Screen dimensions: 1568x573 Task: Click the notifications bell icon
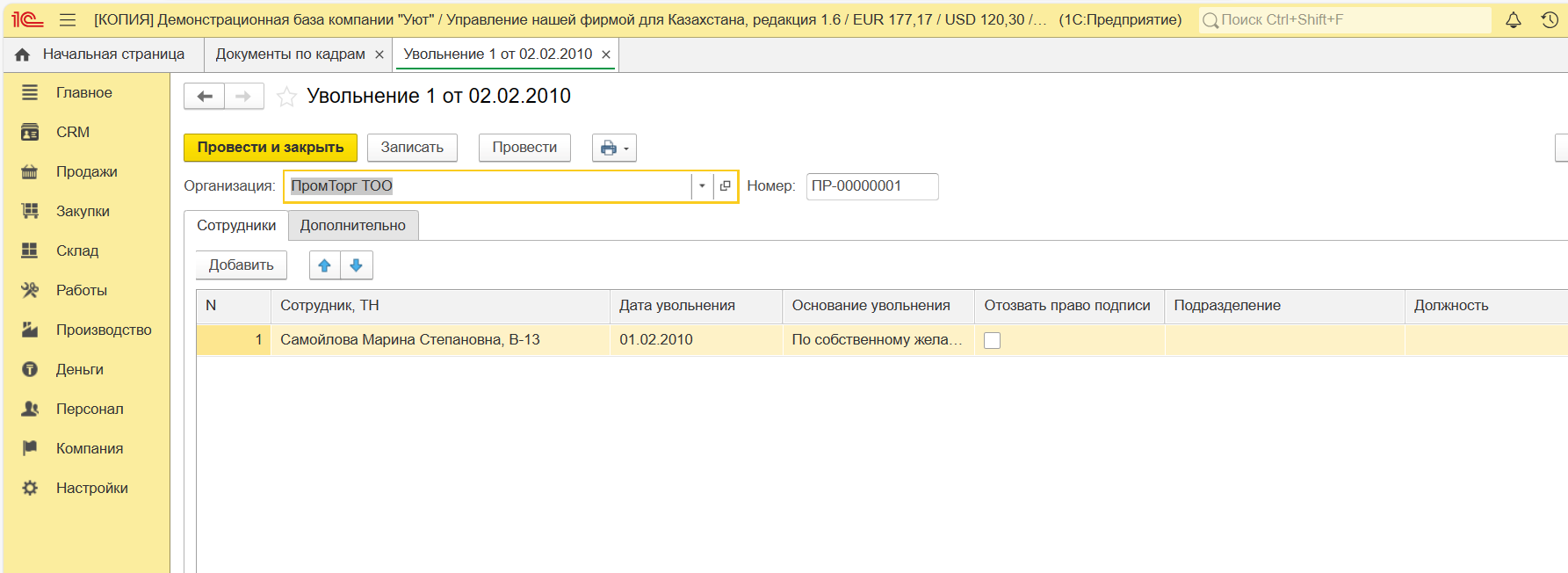click(x=1513, y=19)
